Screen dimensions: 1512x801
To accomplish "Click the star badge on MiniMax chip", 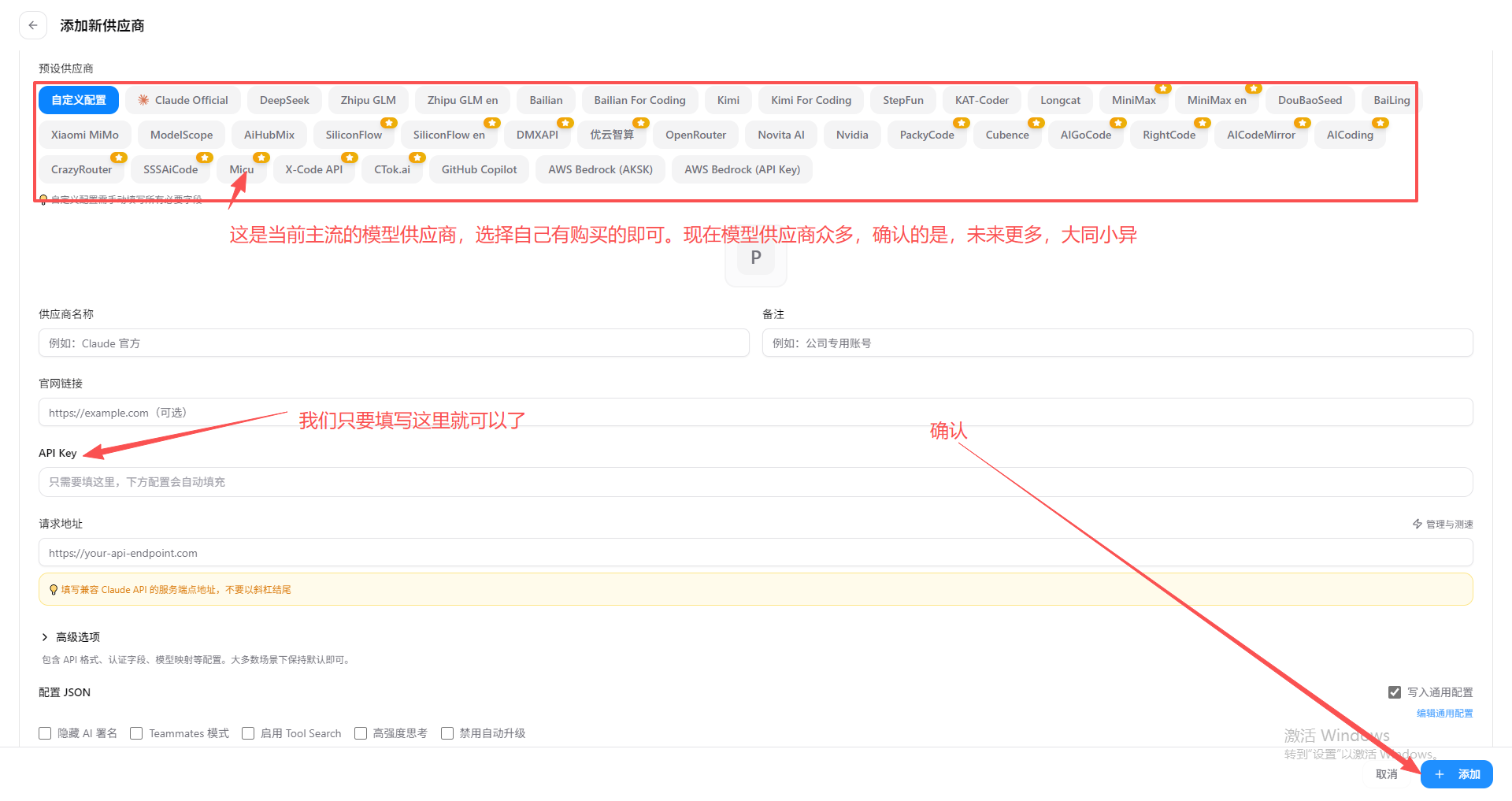I will [x=1163, y=88].
